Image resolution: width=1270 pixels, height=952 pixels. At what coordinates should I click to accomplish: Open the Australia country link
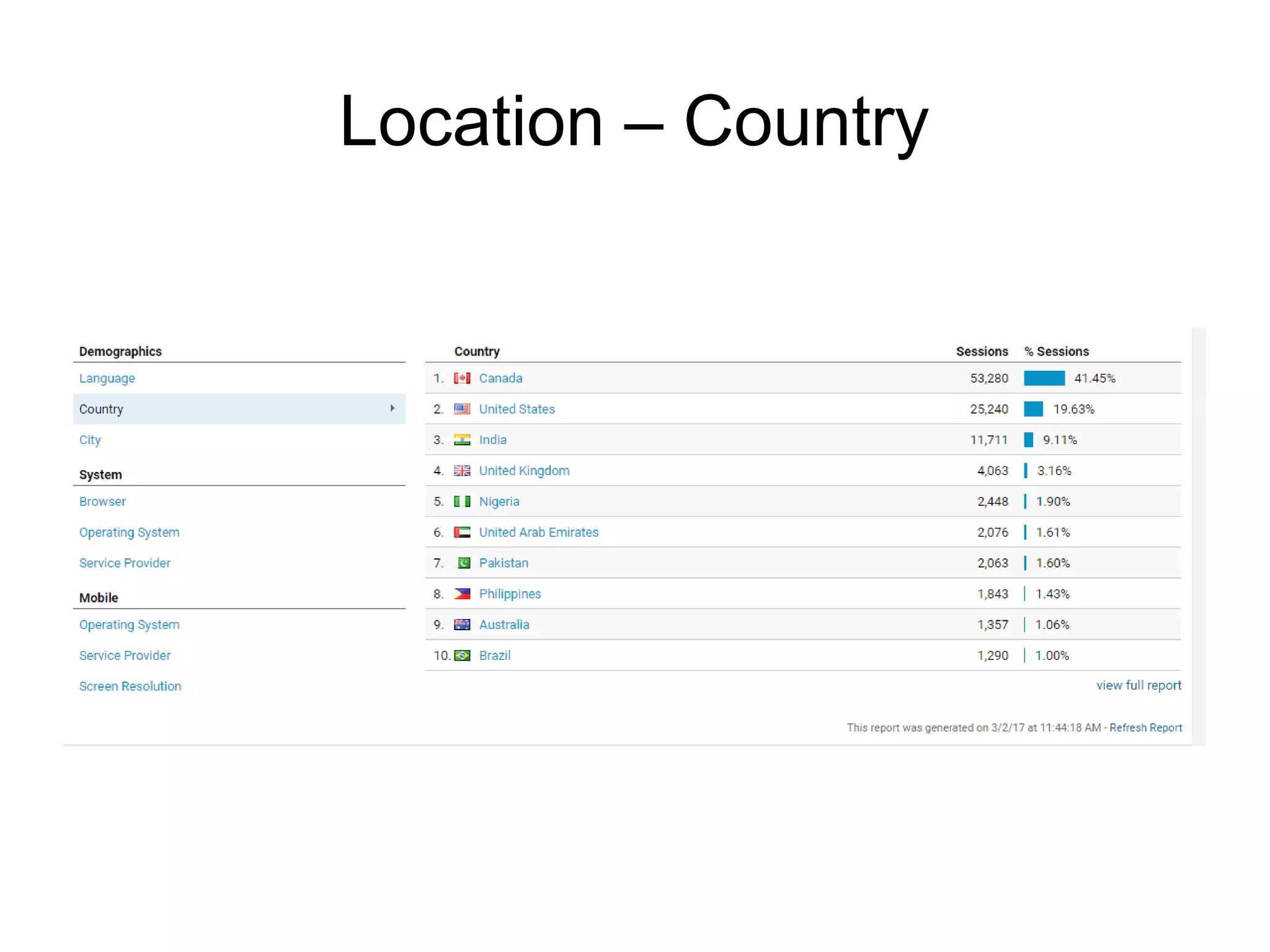point(504,625)
